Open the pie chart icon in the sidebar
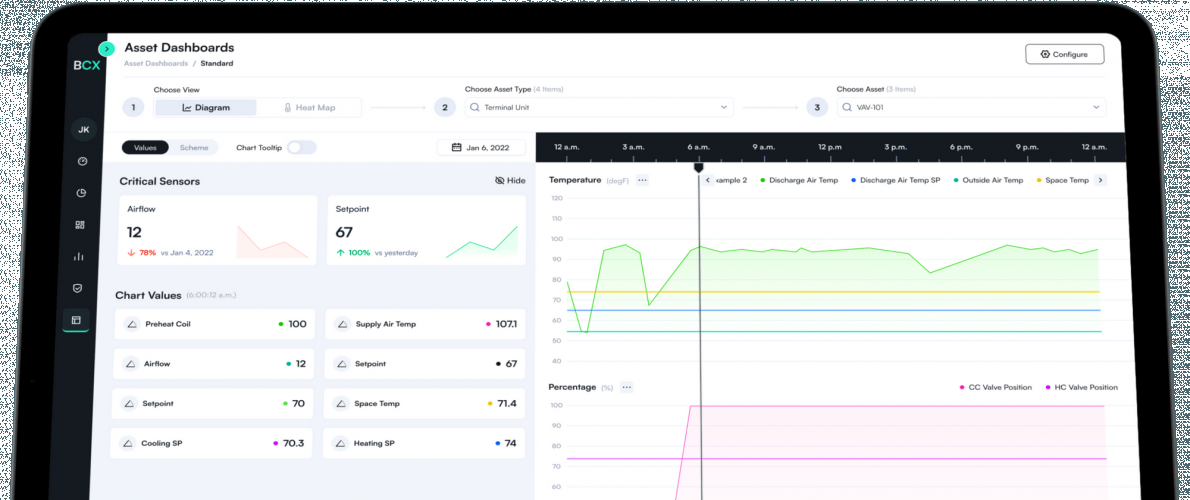Viewport: 1190px width, 500px height. (81, 193)
